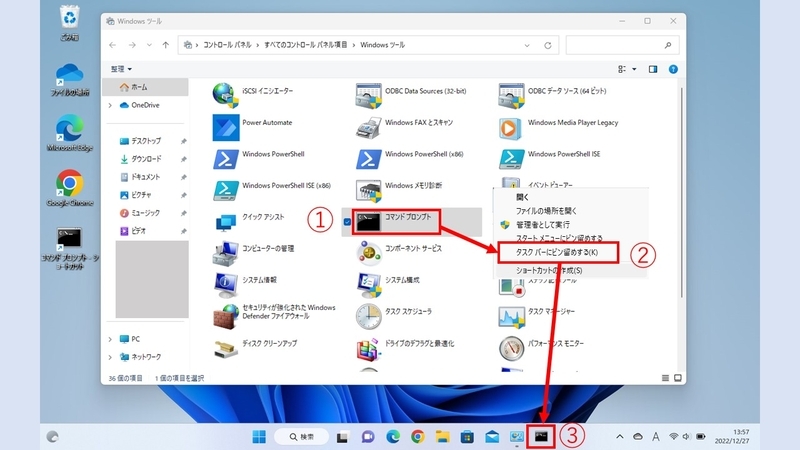Select ODBC データ ソース (64 ビット) icon
This screenshot has width=800, height=450.
[511, 95]
